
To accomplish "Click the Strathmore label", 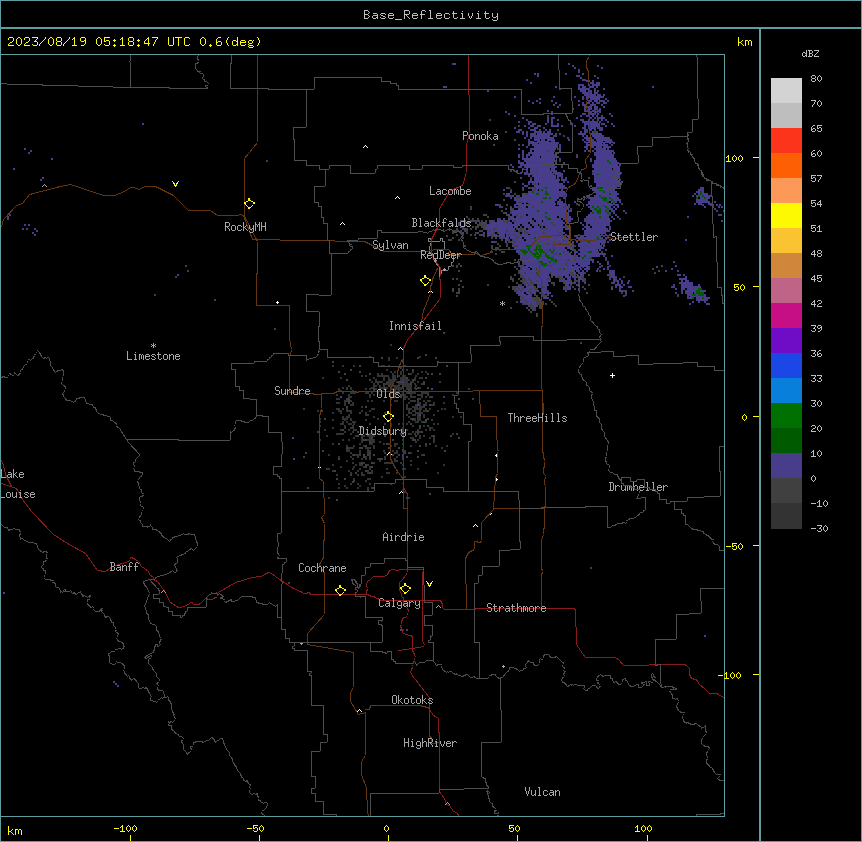I will coord(516,608).
